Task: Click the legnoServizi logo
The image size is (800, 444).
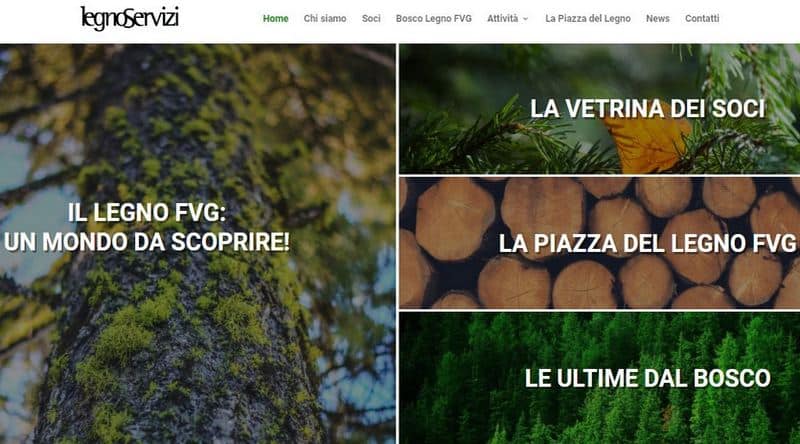Action: pos(130,18)
